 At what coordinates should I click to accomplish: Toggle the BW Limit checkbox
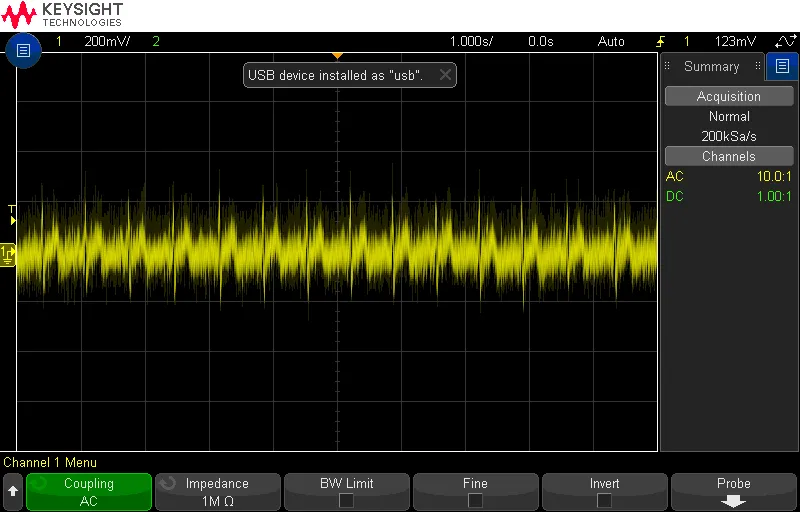(346, 500)
